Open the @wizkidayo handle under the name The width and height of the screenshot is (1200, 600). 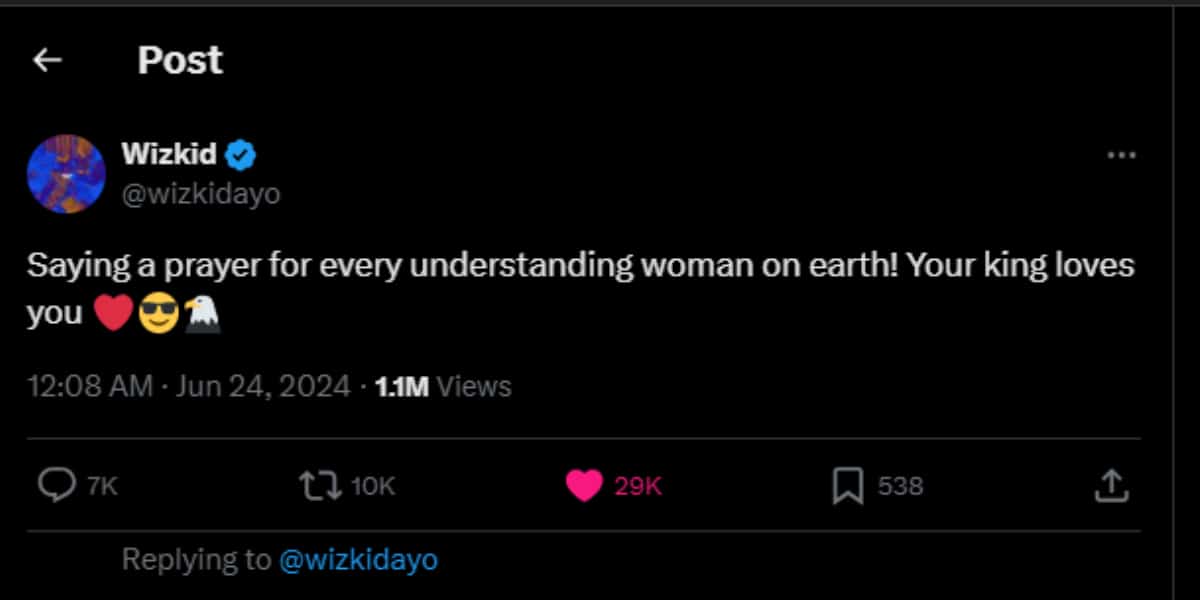pyautogui.click(x=200, y=194)
